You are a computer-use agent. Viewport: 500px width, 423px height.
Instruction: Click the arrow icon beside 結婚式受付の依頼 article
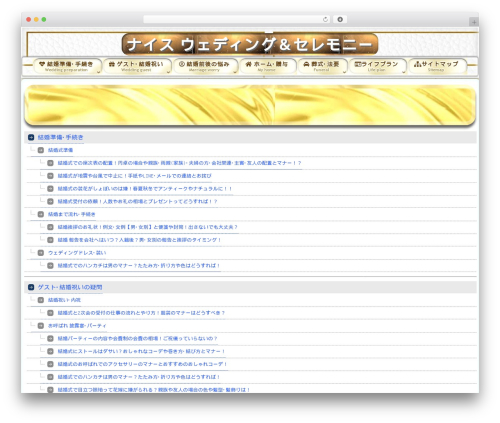tap(50, 201)
